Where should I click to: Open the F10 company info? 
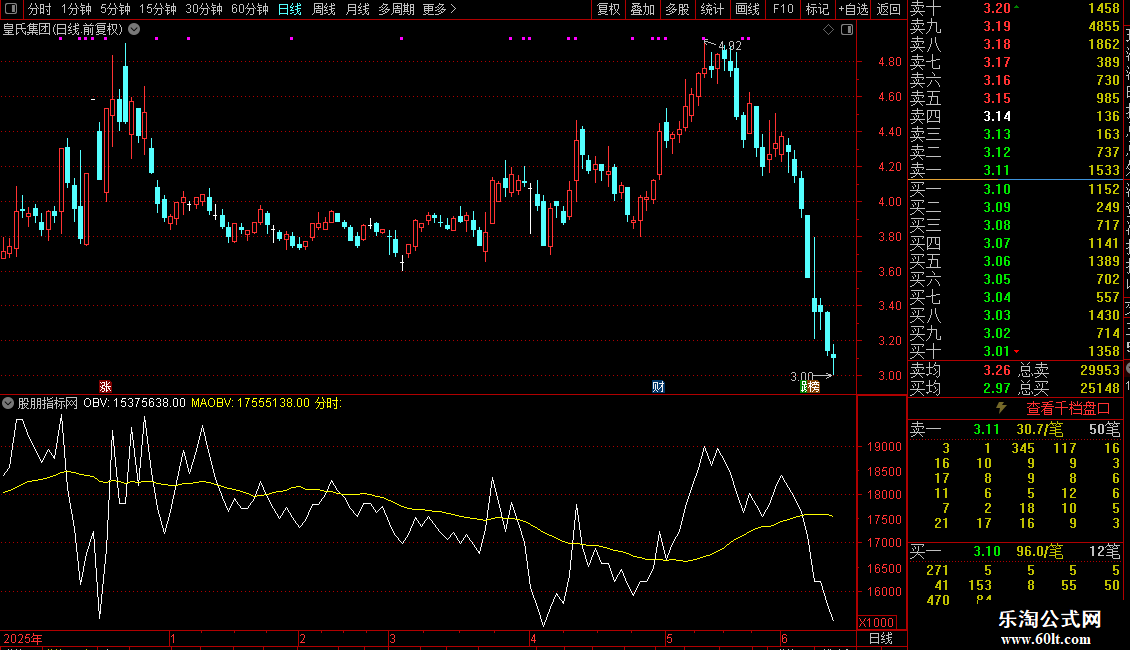coord(783,9)
